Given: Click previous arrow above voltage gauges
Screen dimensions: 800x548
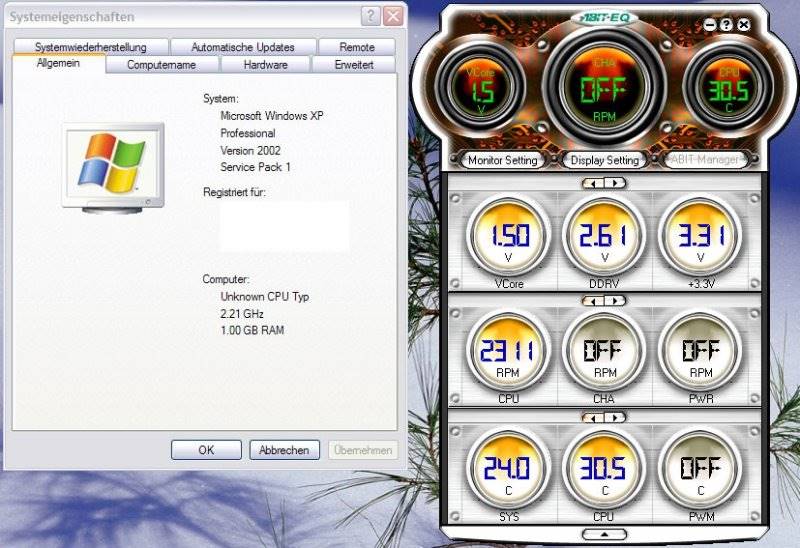Looking at the screenshot, I should click(x=593, y=183).
